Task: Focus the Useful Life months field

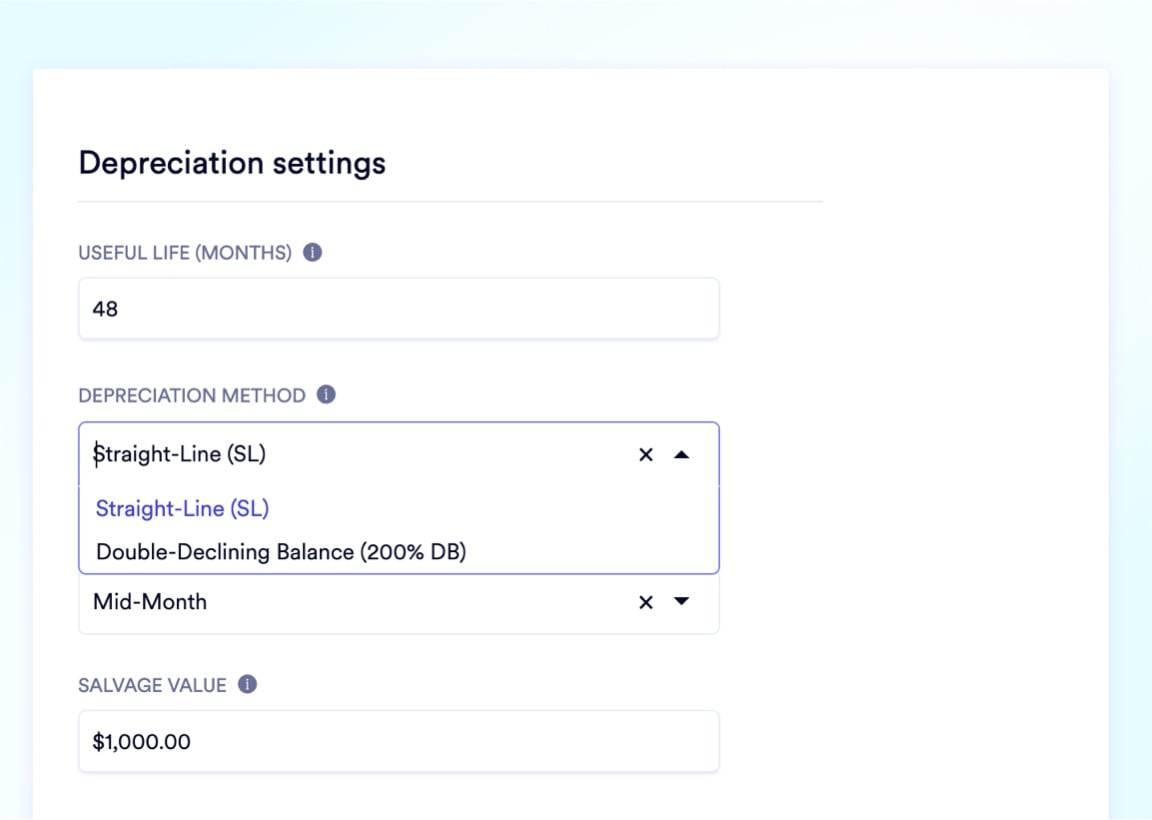Action: [x=398, y=309]
